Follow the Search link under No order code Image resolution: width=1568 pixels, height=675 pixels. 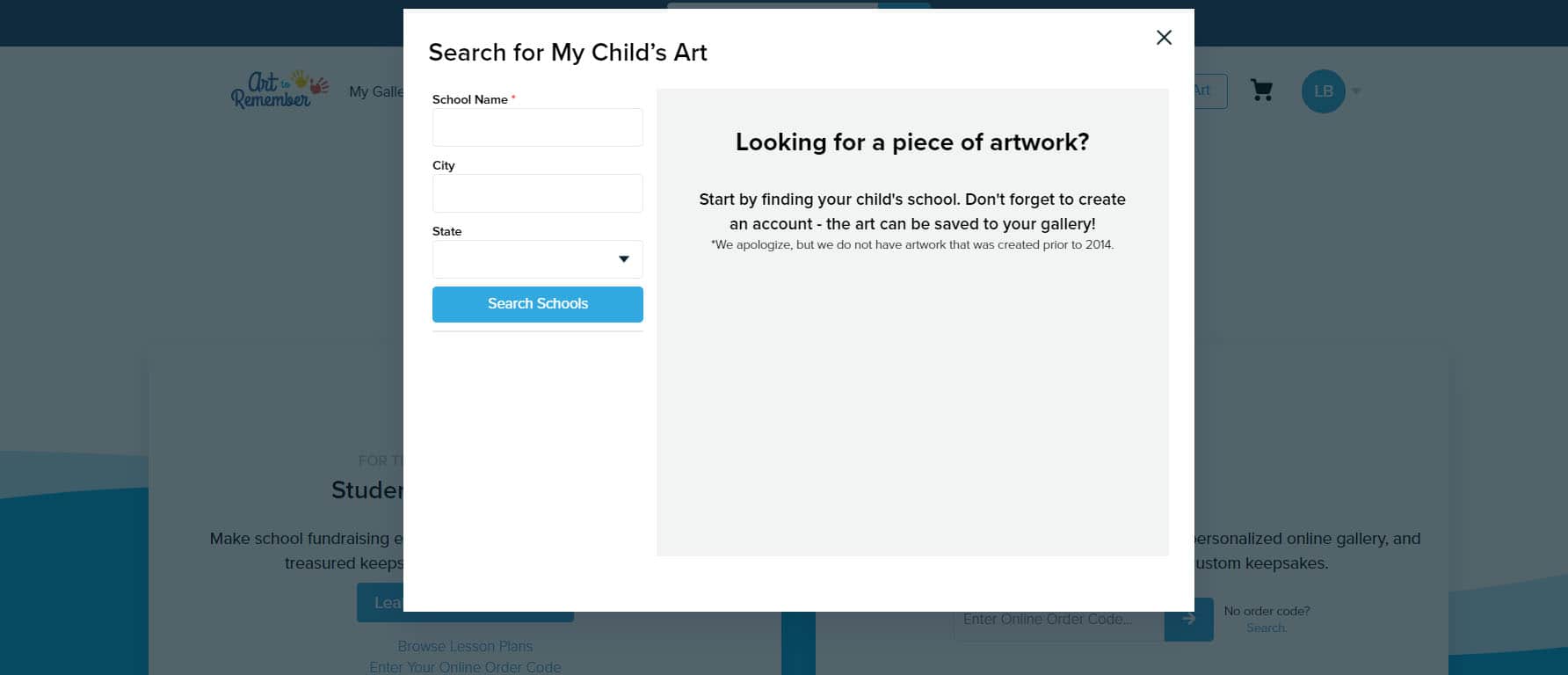(1266, 628)
